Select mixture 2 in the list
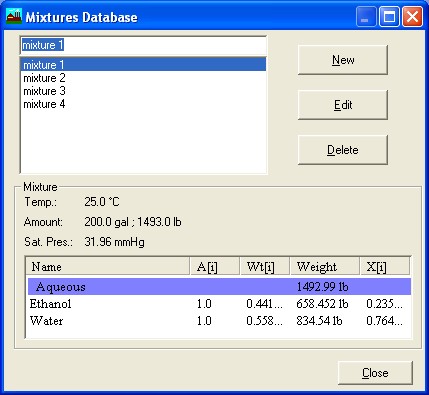This screenshot has width=429, height=395. click(x=143, y=78)
